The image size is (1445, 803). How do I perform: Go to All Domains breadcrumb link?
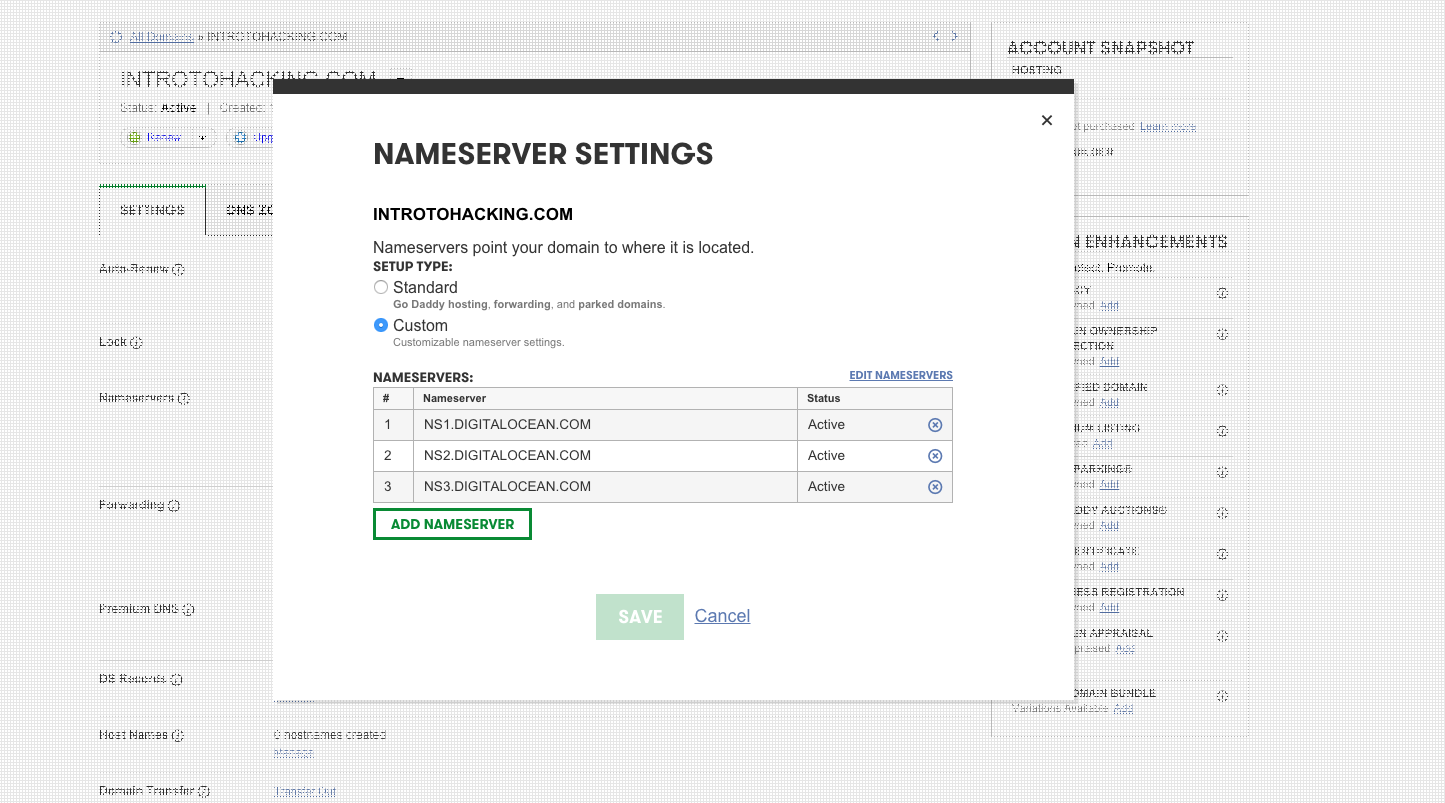(162, 36)
